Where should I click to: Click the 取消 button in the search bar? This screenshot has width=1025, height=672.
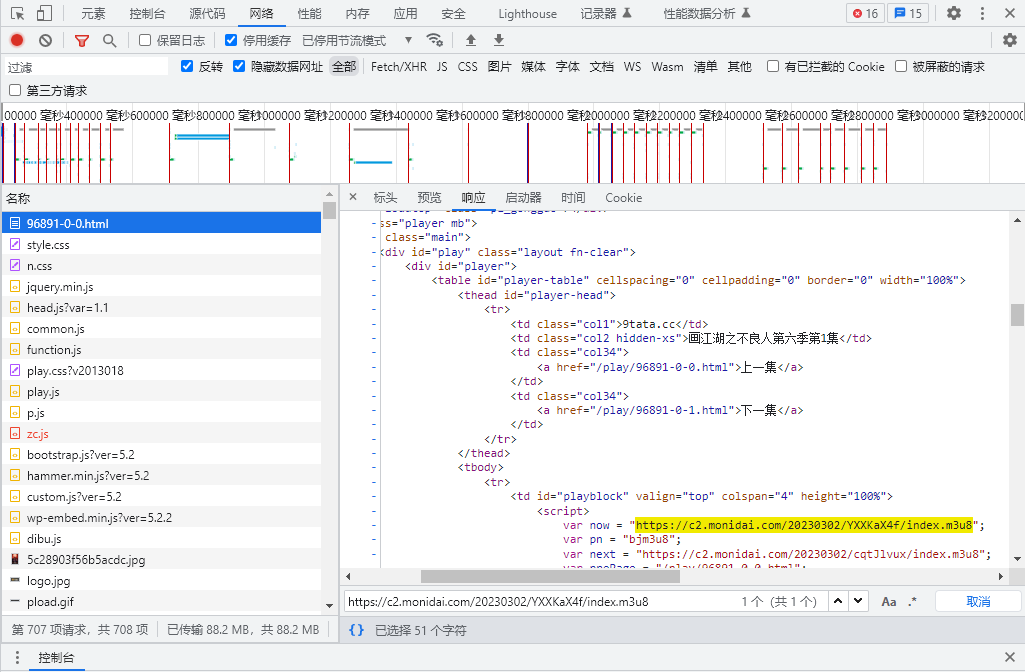[x=977, y=601]
